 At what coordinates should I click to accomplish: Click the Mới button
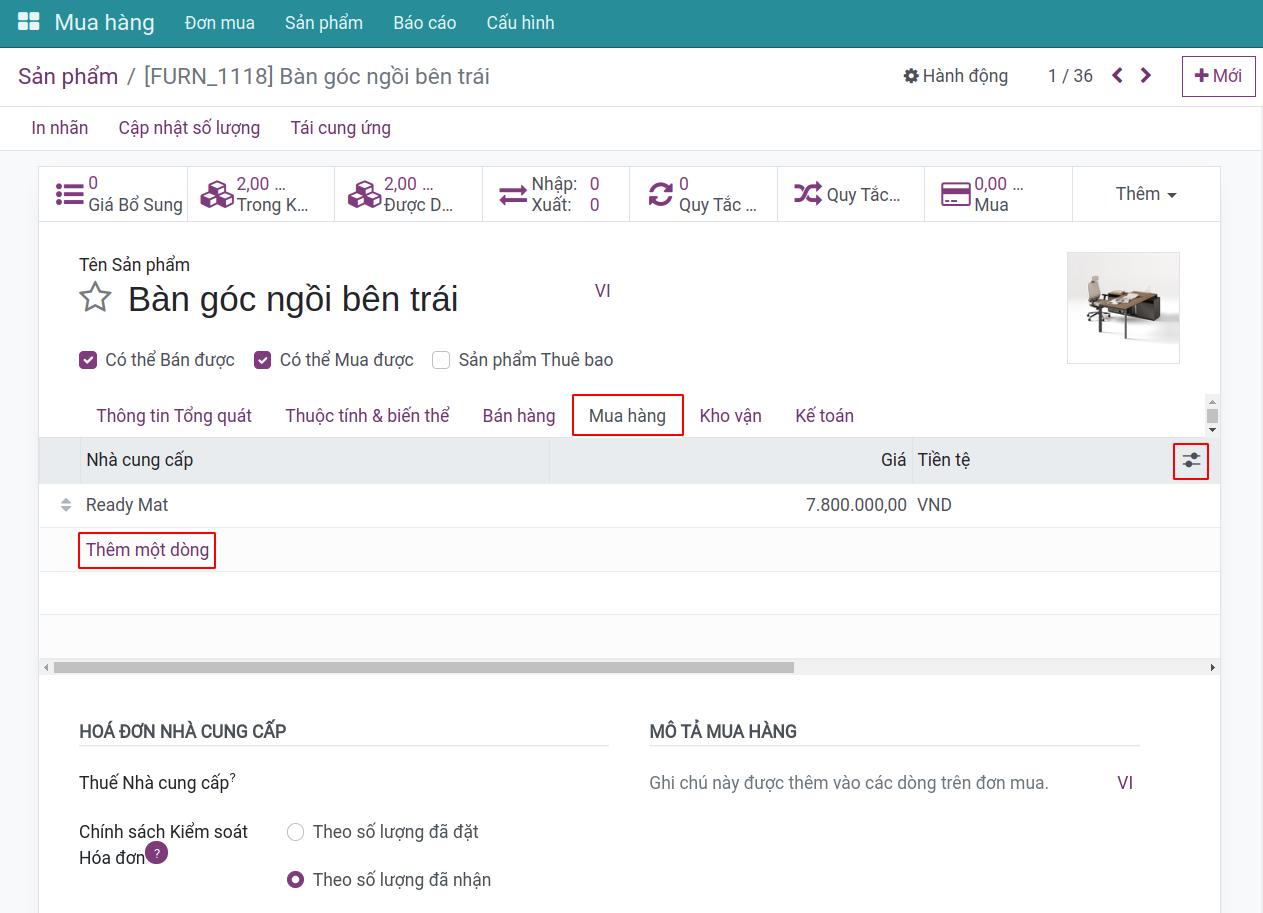1218,75
